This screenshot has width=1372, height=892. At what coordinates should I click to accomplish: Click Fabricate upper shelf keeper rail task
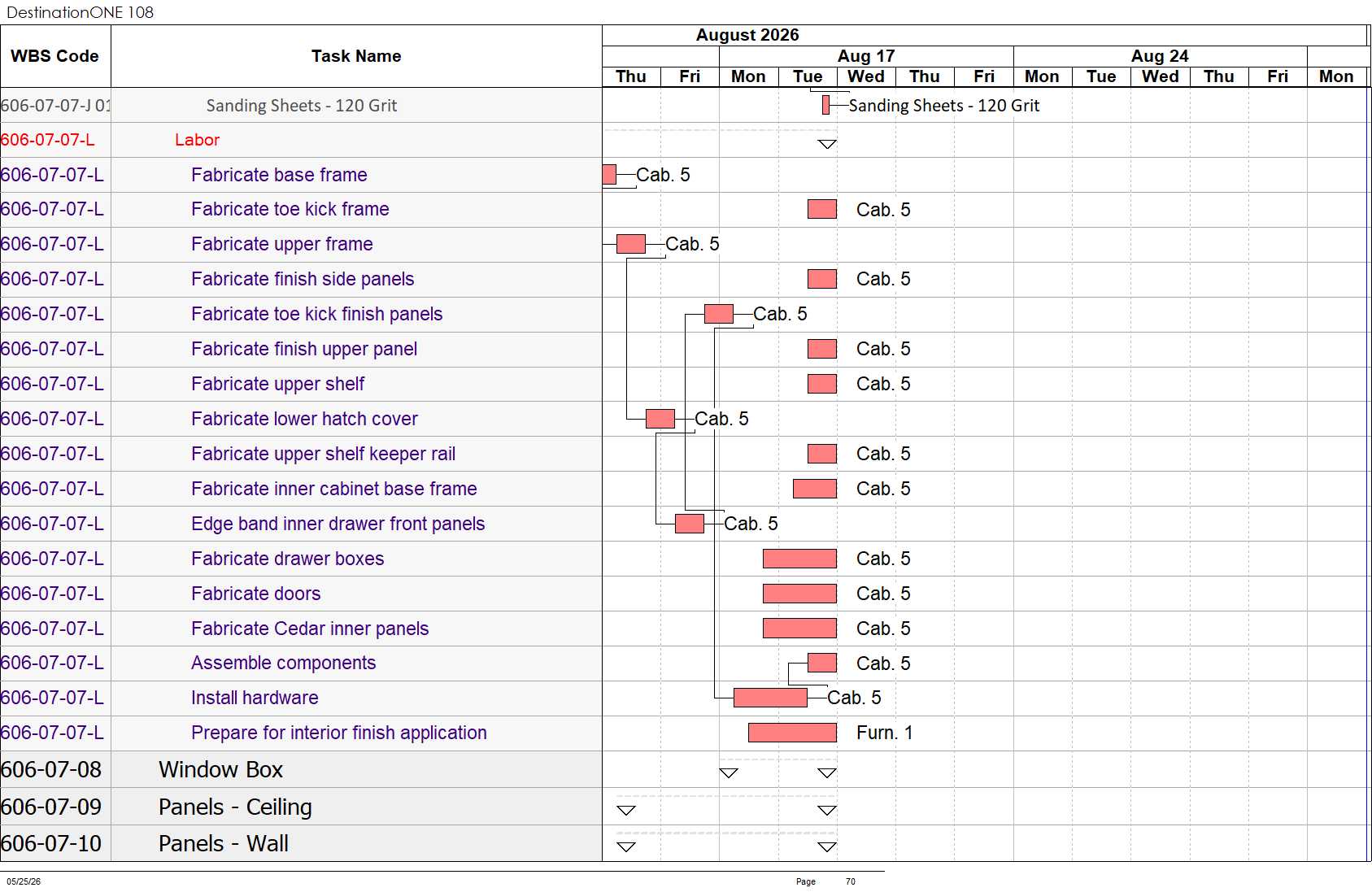click(324, 454)
